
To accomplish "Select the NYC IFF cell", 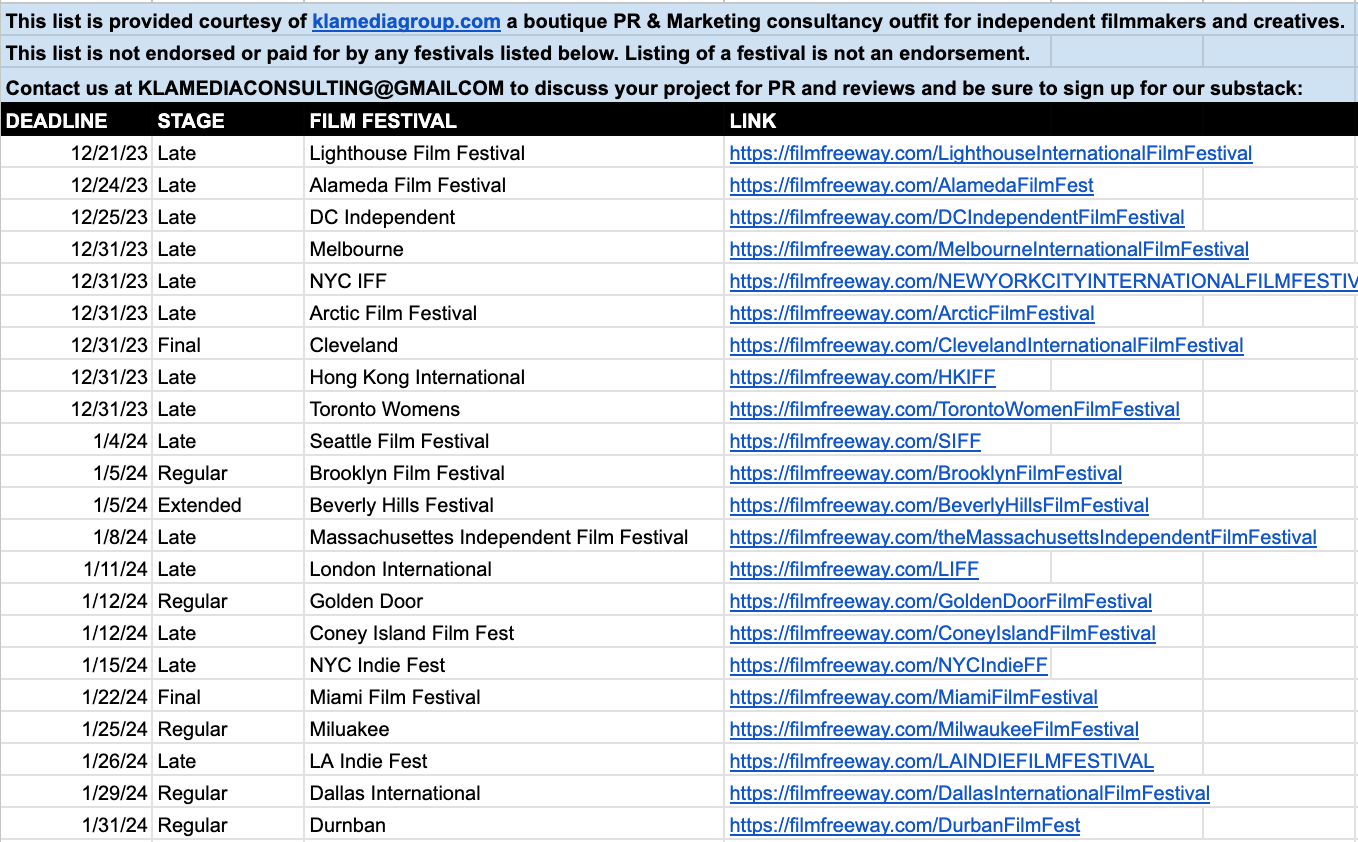I will pyautogui.click(x=514, y=281).
